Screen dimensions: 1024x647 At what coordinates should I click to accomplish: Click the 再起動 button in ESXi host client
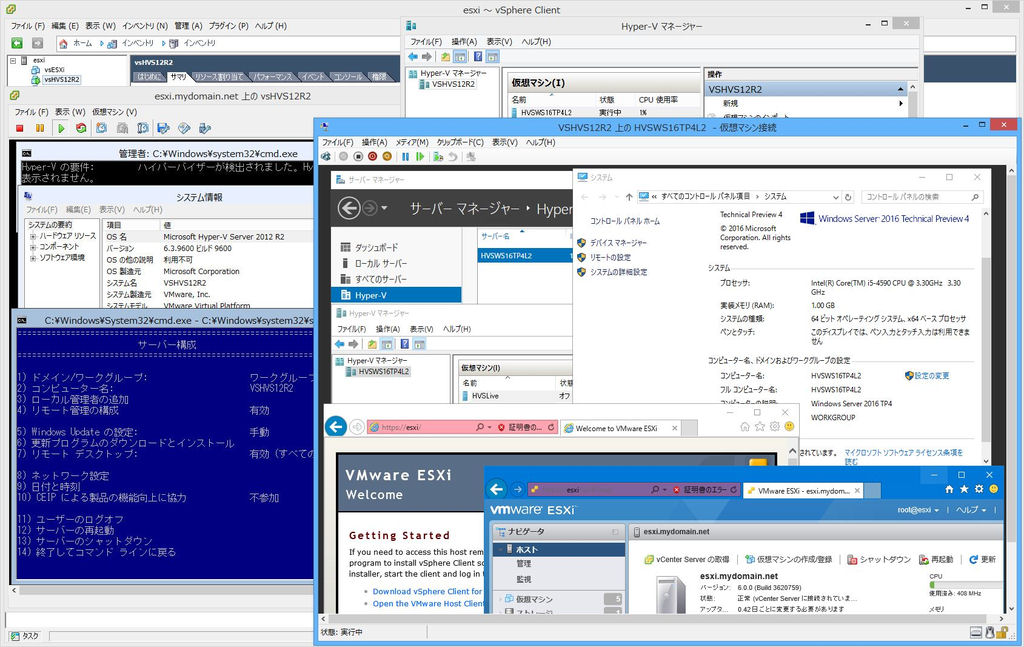(x=936, y=560)
